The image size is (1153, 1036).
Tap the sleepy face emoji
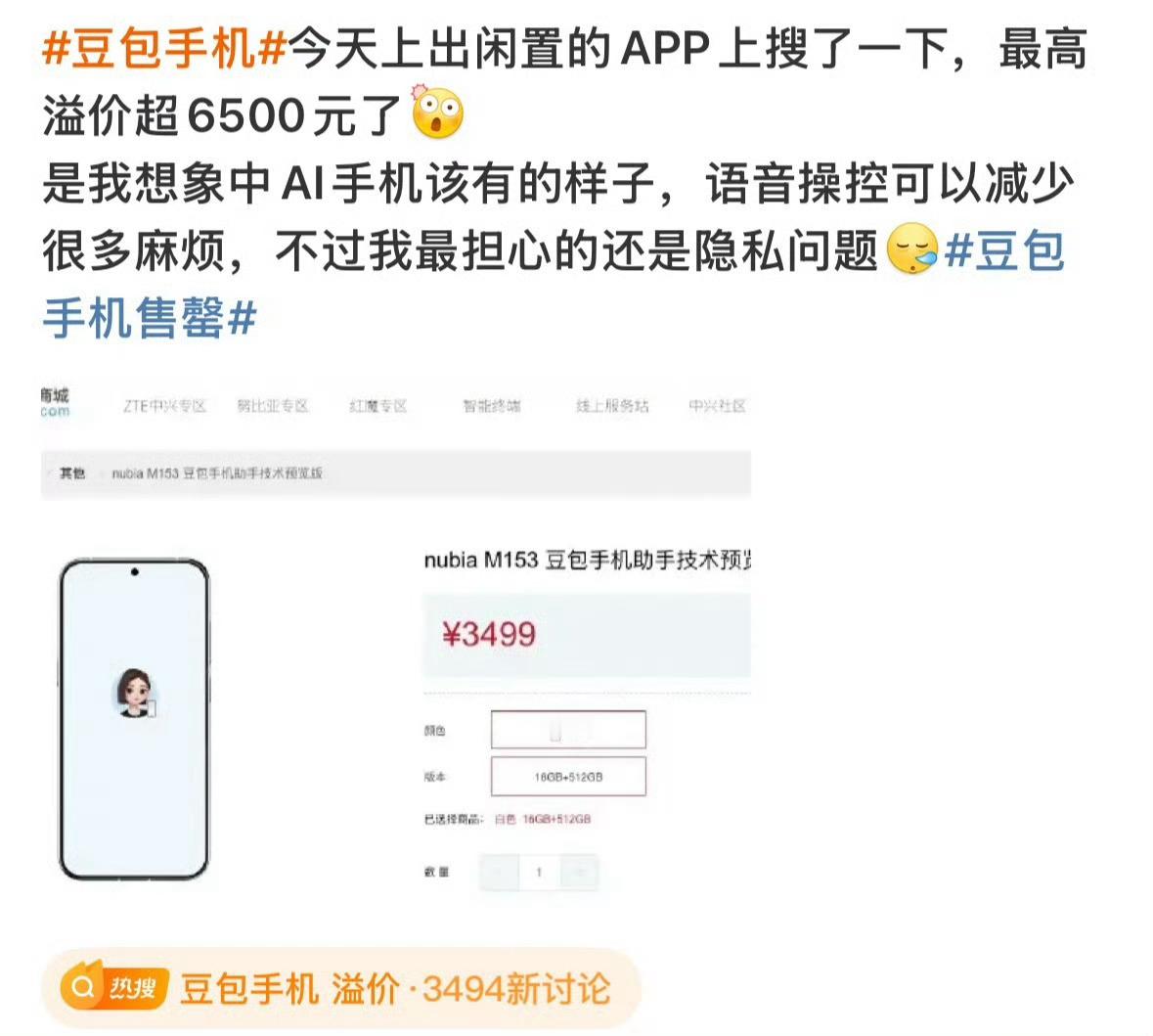coord(911,249)
